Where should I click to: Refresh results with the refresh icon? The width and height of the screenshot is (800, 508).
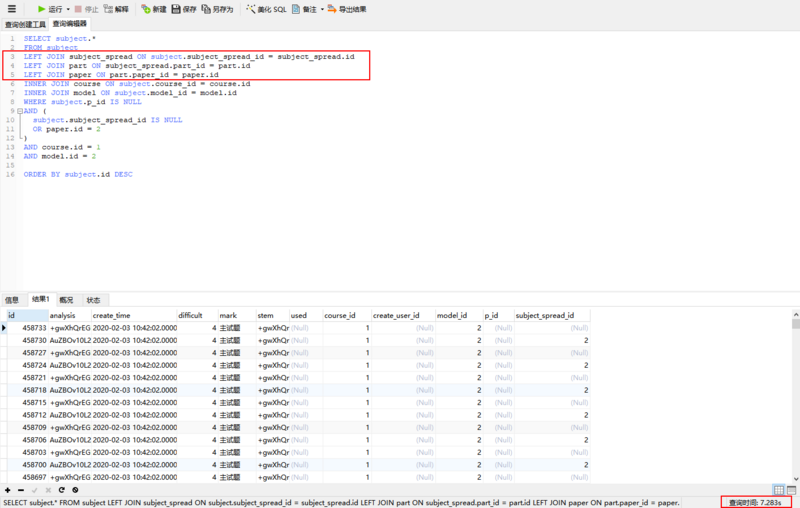pyautogui.click(x=61, y=490)
